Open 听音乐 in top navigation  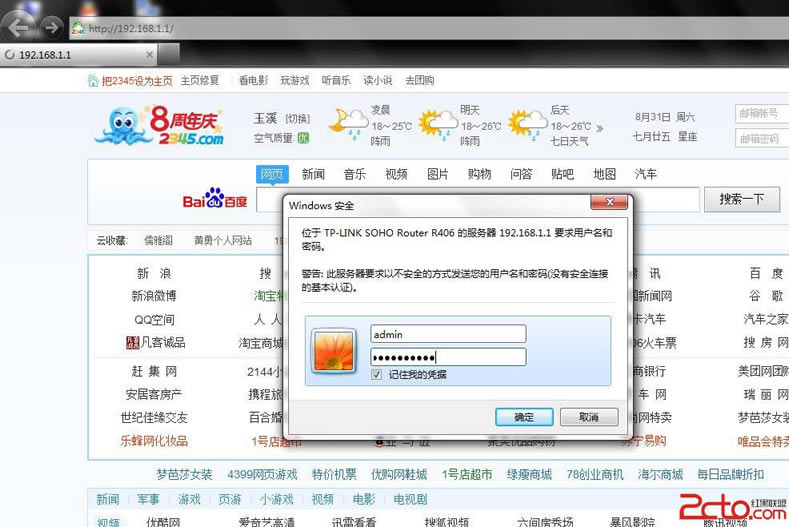click(x=336, y=81)
